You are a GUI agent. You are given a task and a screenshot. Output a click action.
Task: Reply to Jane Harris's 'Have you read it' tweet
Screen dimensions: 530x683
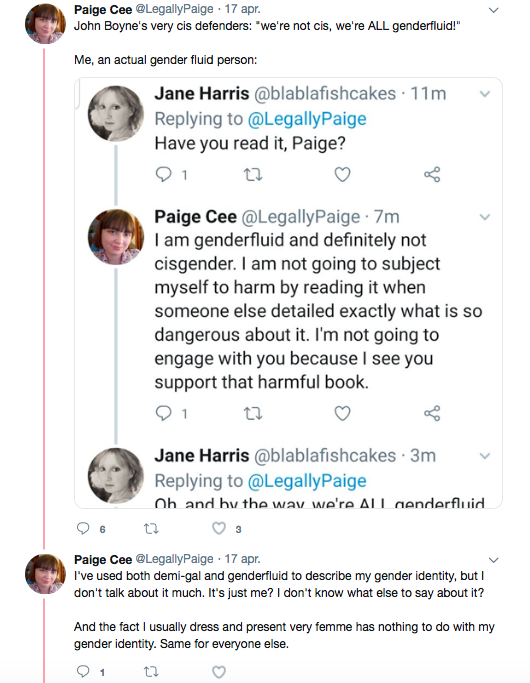[163, 174]
